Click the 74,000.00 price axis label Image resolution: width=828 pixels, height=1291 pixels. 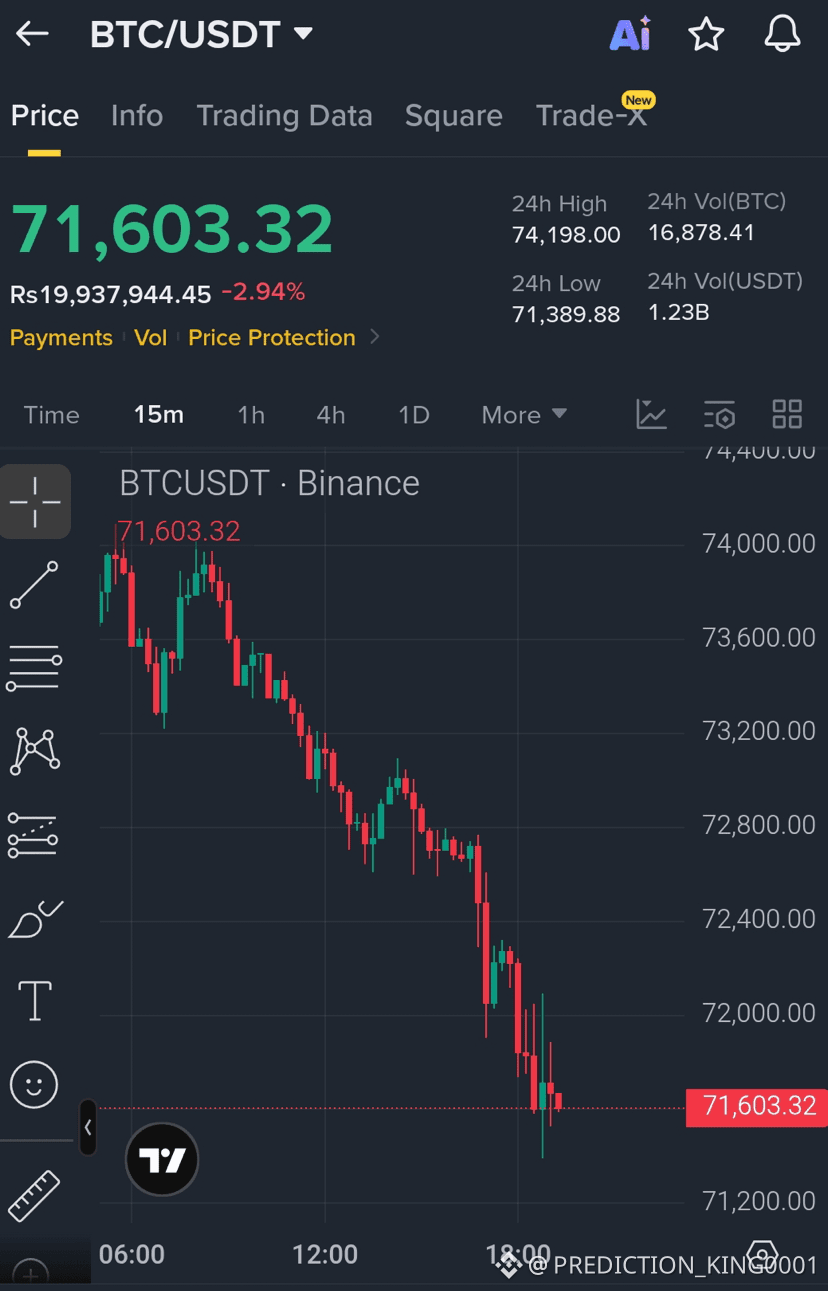pyautogui.click(x=759, y=543)
